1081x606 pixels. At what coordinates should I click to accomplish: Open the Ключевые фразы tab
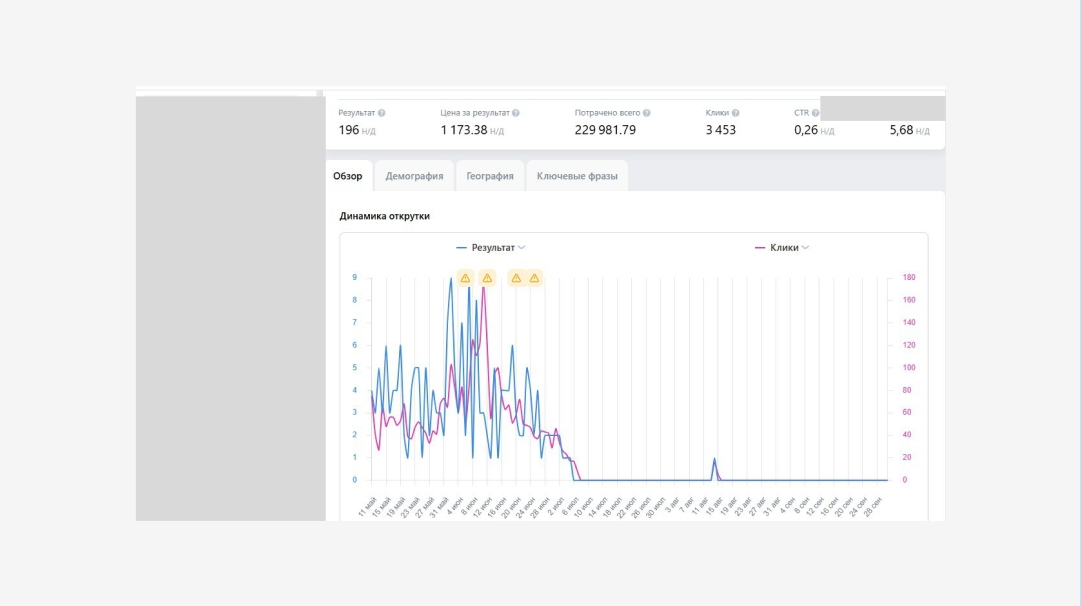click(x=577, y=176)
